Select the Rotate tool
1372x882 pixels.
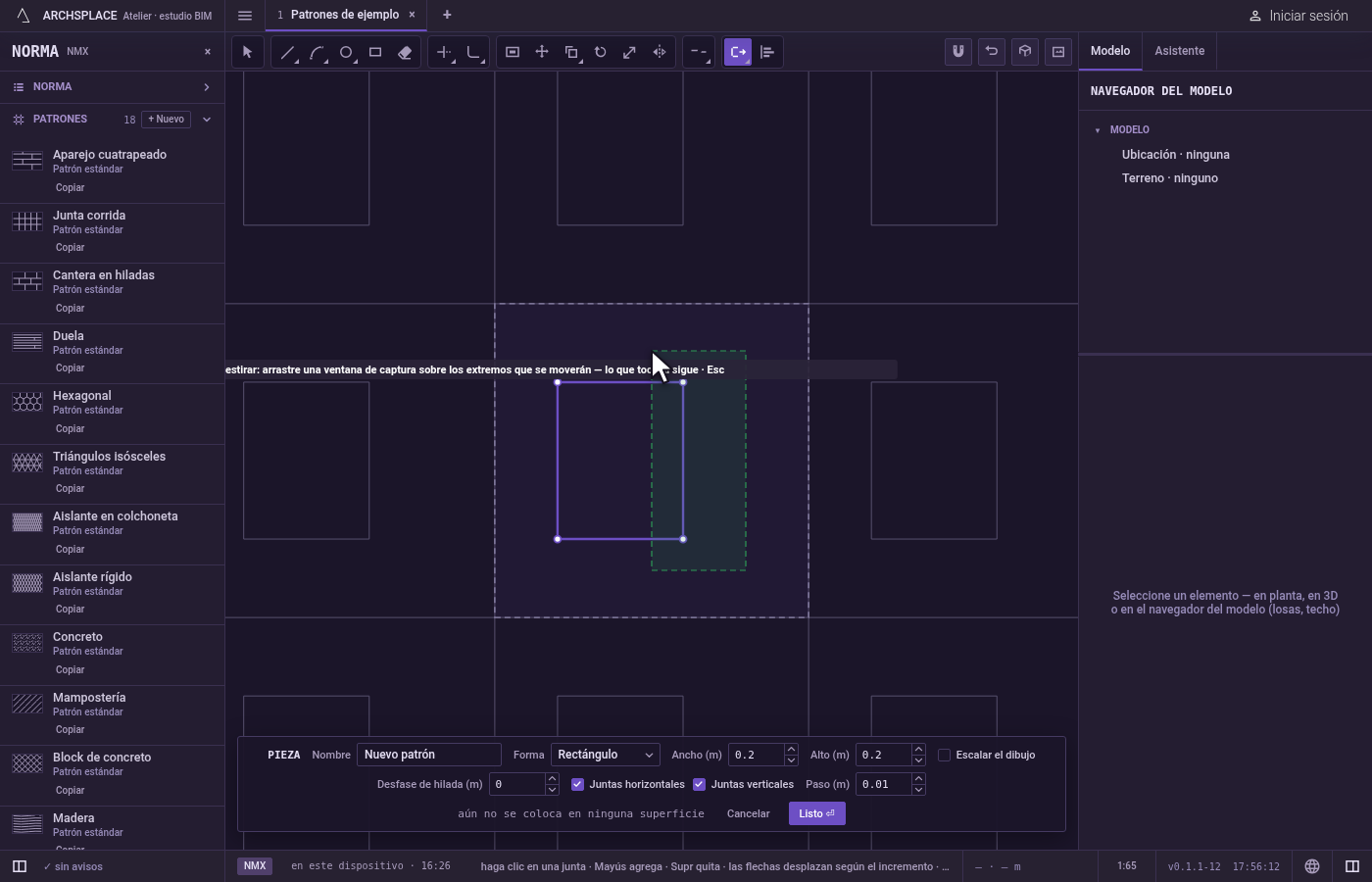601,52
